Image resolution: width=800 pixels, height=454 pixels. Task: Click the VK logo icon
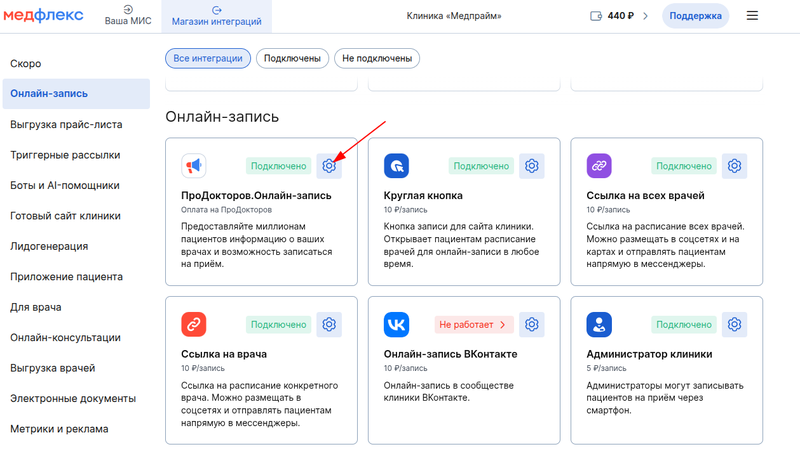396,325
